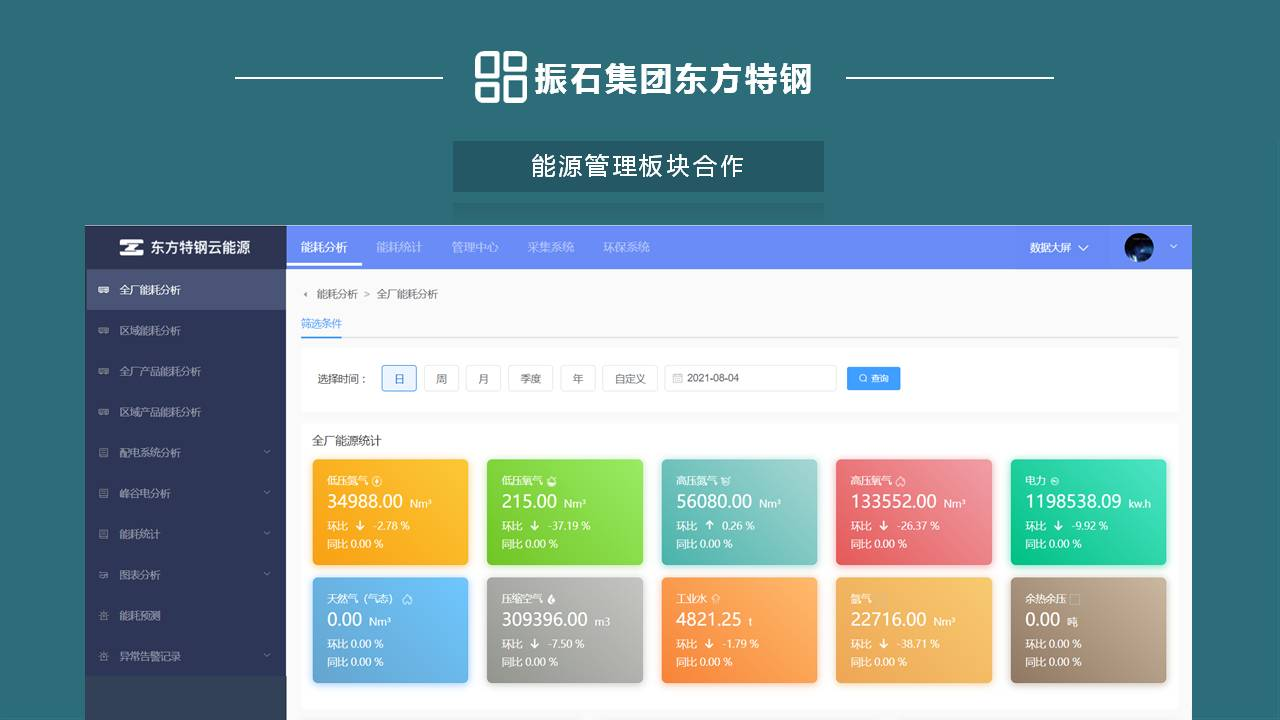The width and height of the screenshot is (1280, 720).
Task: Click the flame icon next to 压缩空气
Action: pos(552,599)
